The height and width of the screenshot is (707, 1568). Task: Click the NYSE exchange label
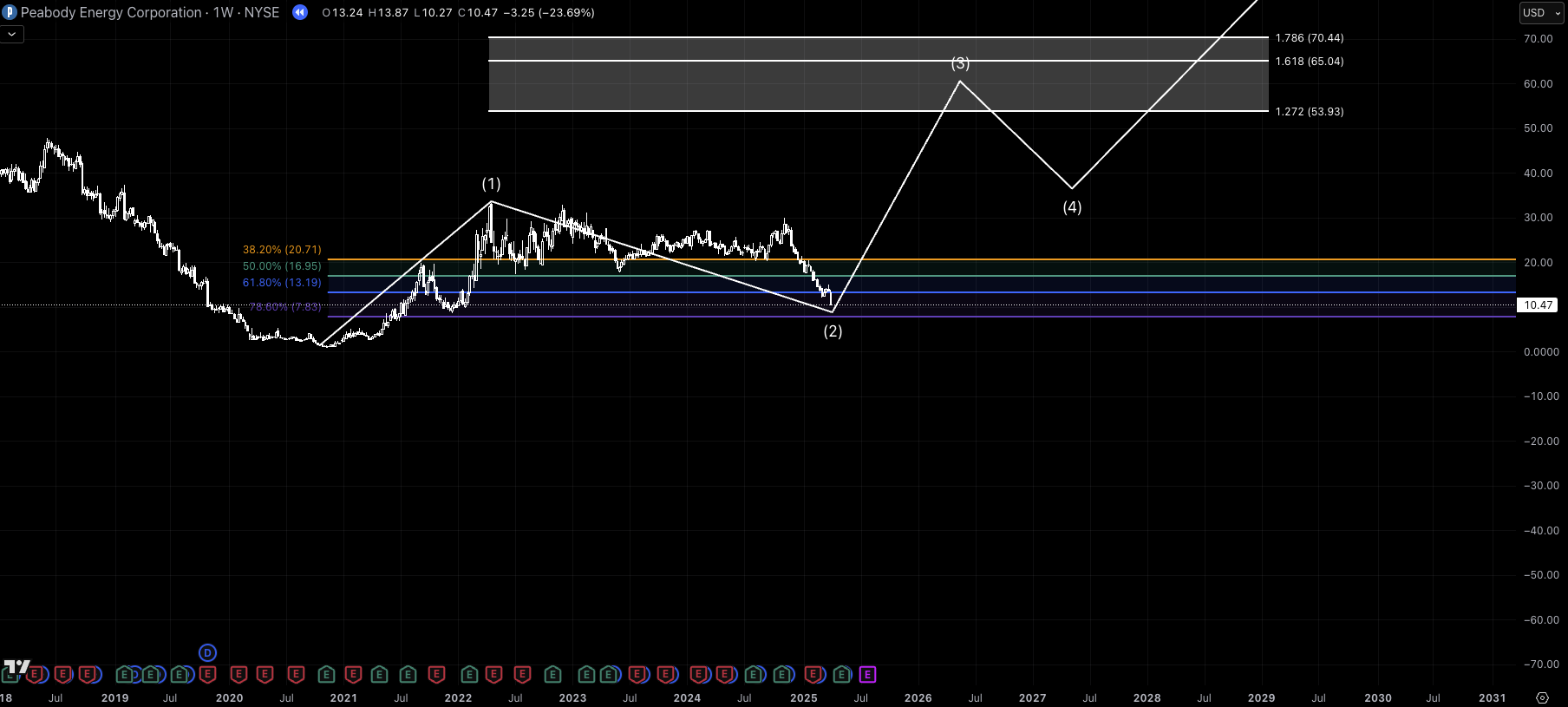click(x=262, y=12)
